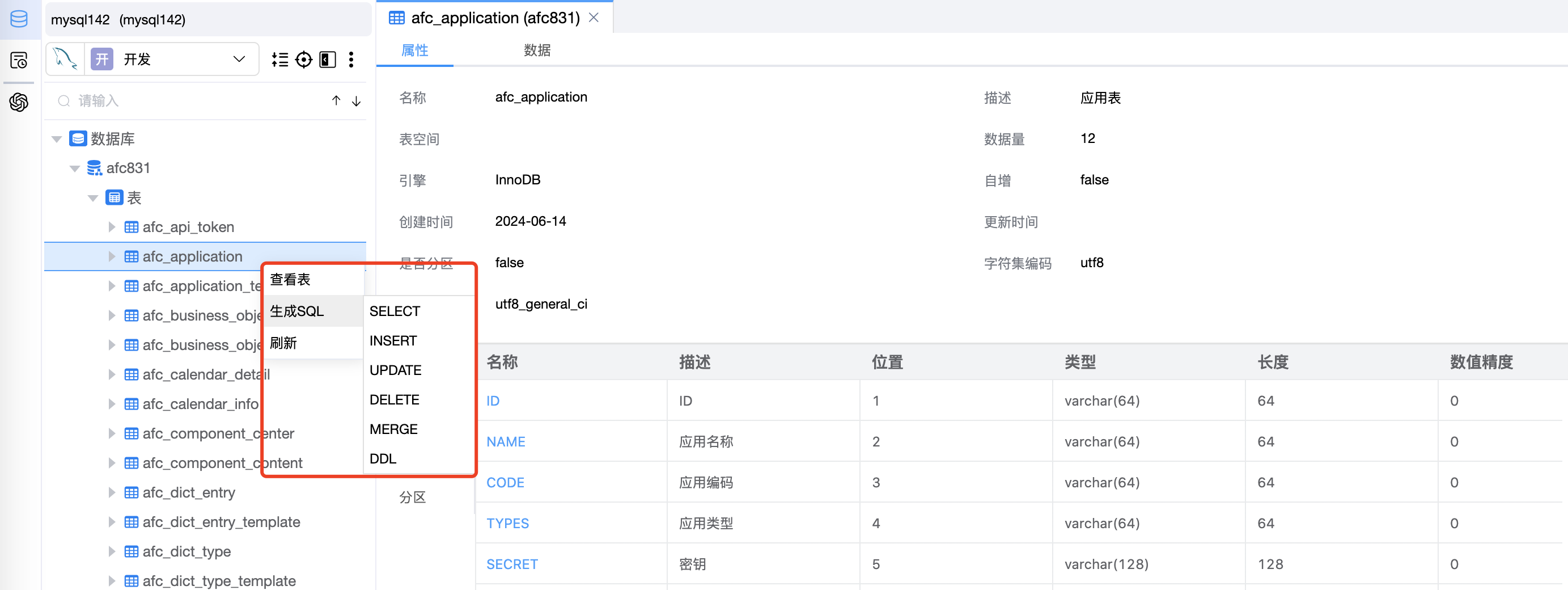Select the afc_dict_entry table
This screenshot has height=590, width=1568.
point(189,492)
